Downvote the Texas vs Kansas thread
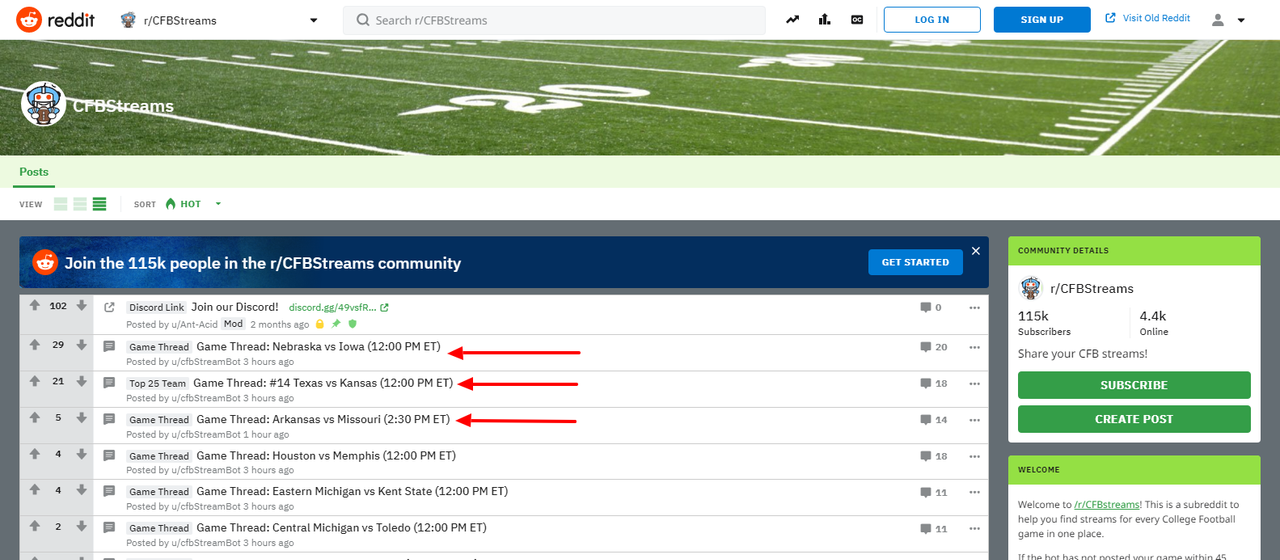This screenshot has width=1280, height=560. coord(81,381)
